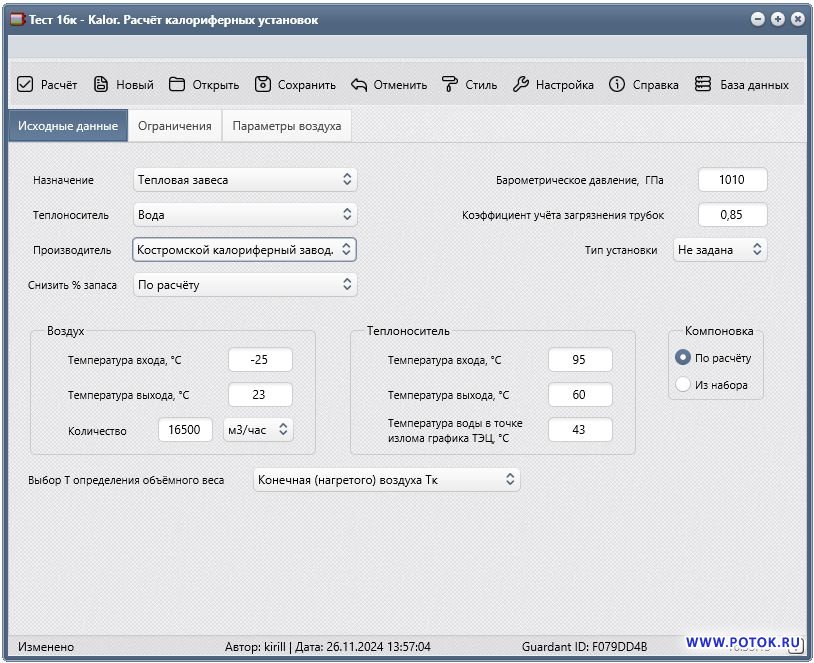Open the База данных database icon
This screenshot has height=663, width=814.
click(x=703, y=85)
